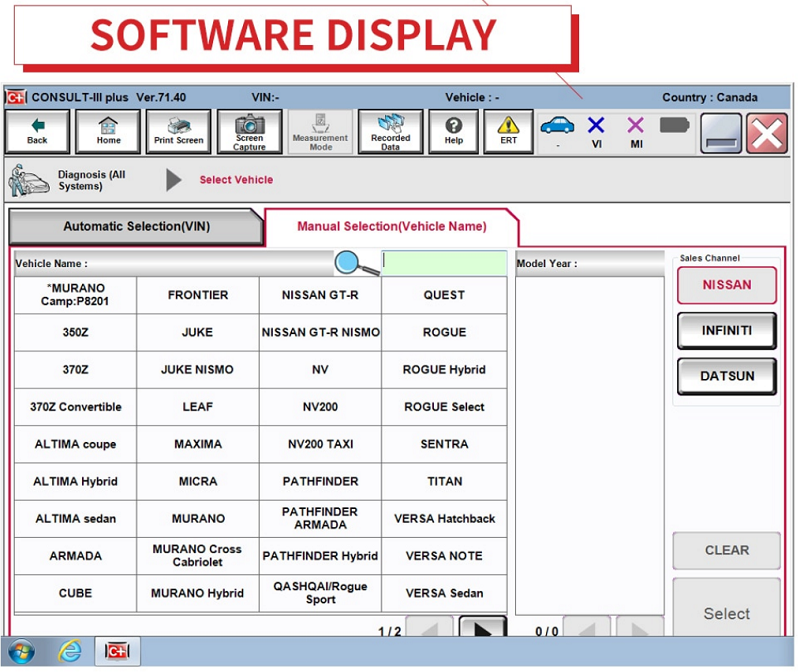
Task: Click next model year page arrow
Action: coord(640,627)
